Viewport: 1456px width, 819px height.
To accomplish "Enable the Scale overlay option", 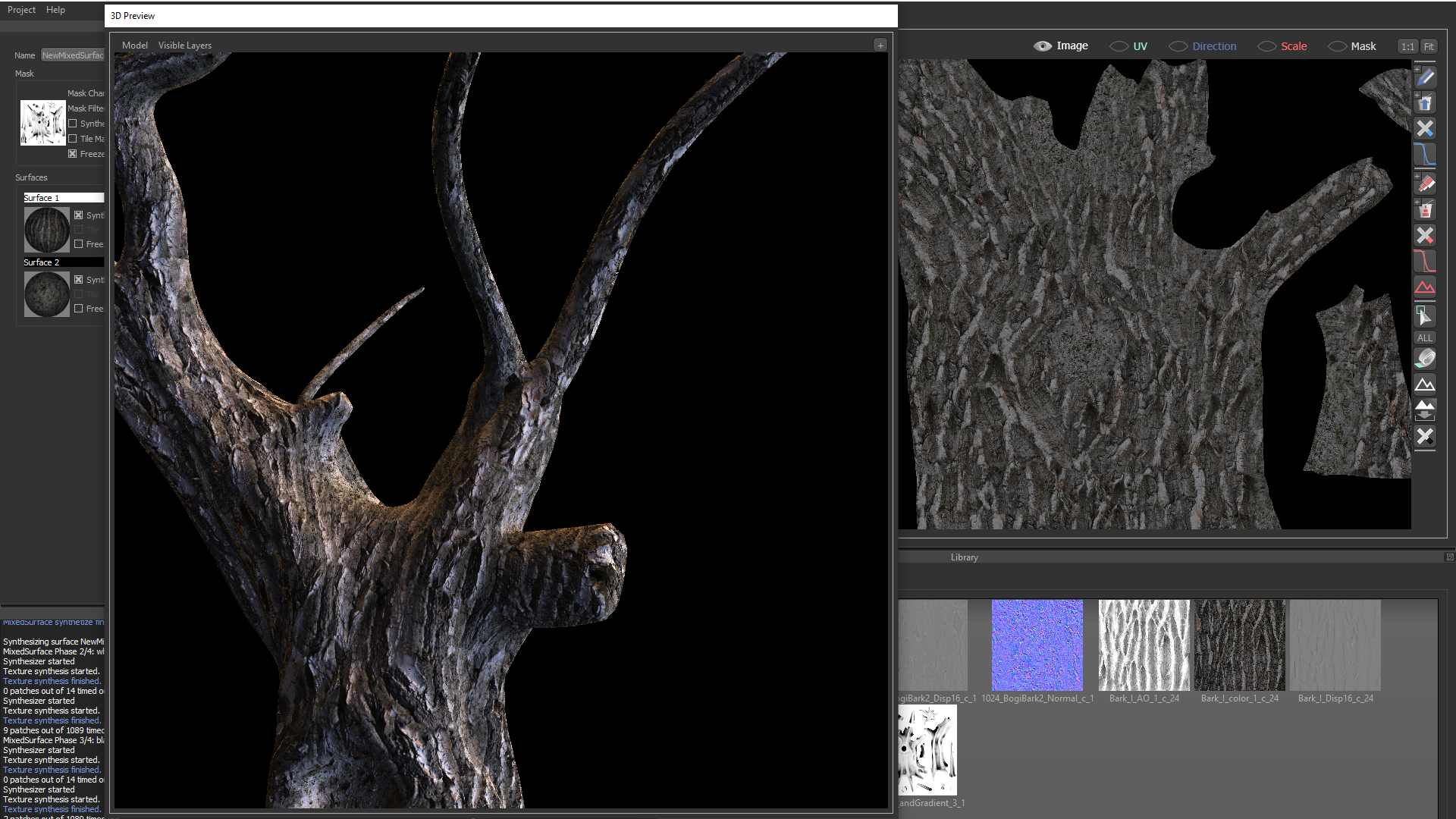I will [x=1266, y=46].
